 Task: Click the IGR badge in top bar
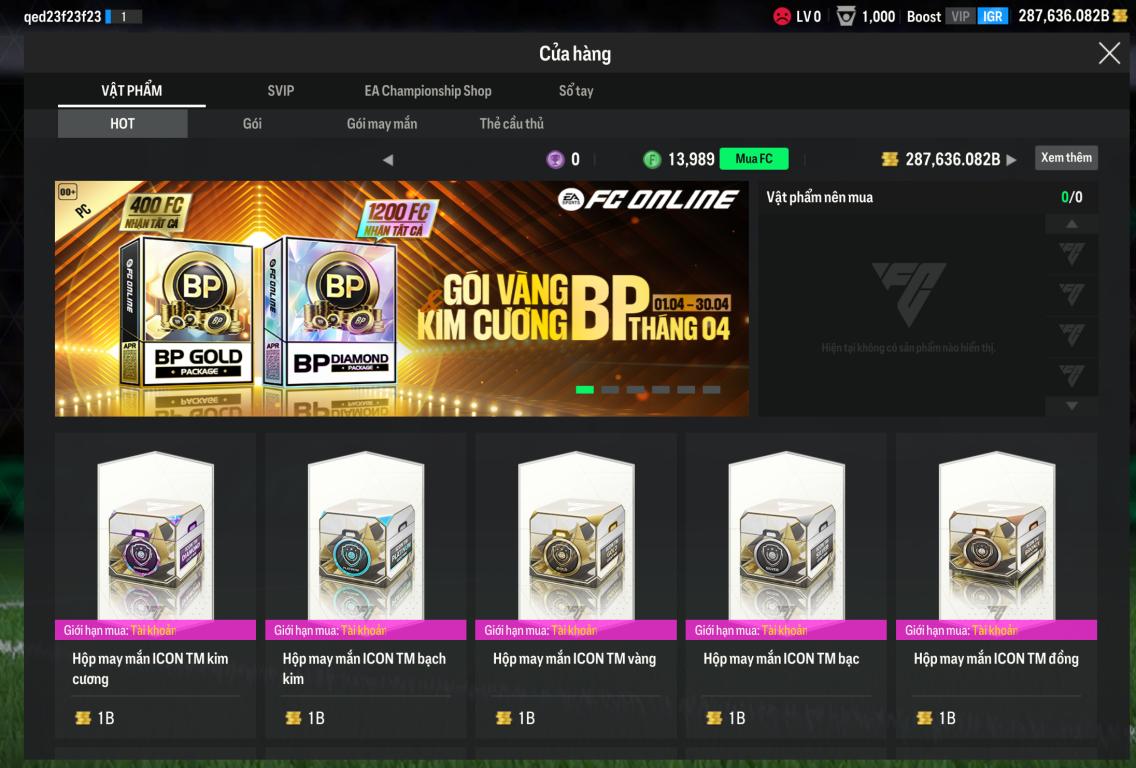993,16
